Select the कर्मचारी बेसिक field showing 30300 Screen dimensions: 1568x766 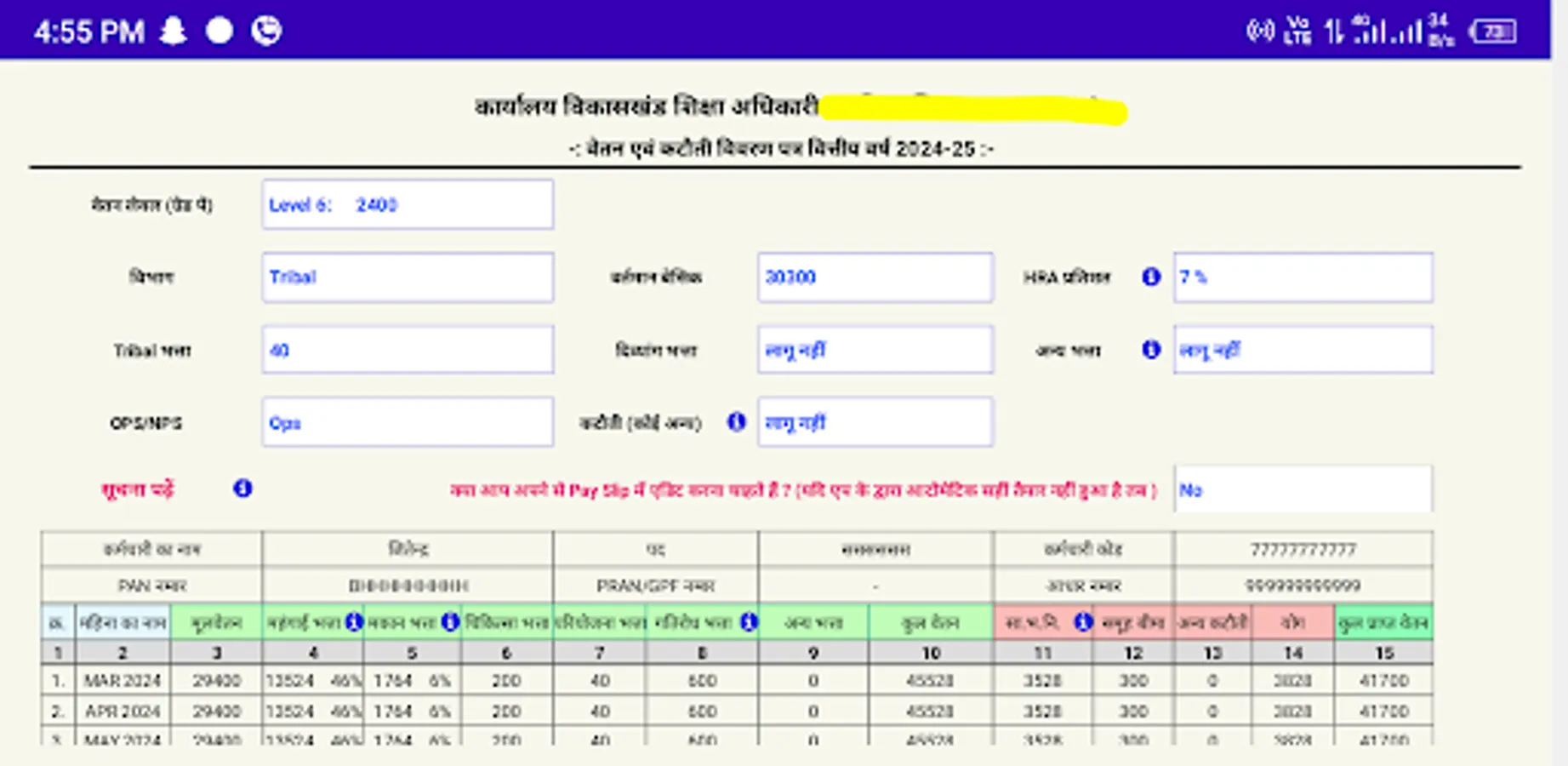[x=875, y=277]
